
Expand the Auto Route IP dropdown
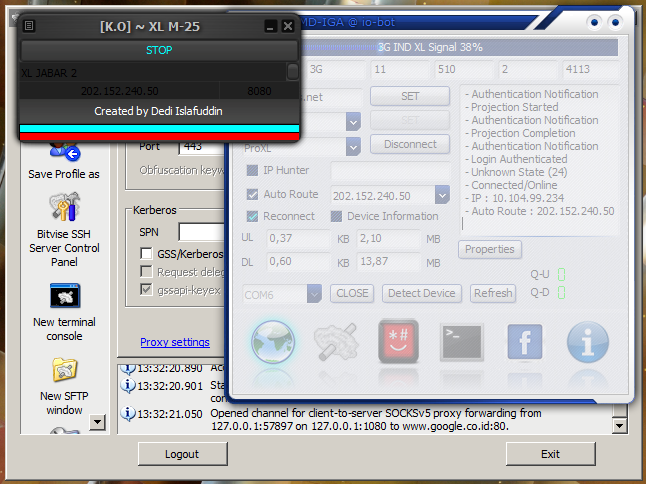click(442, 195)
